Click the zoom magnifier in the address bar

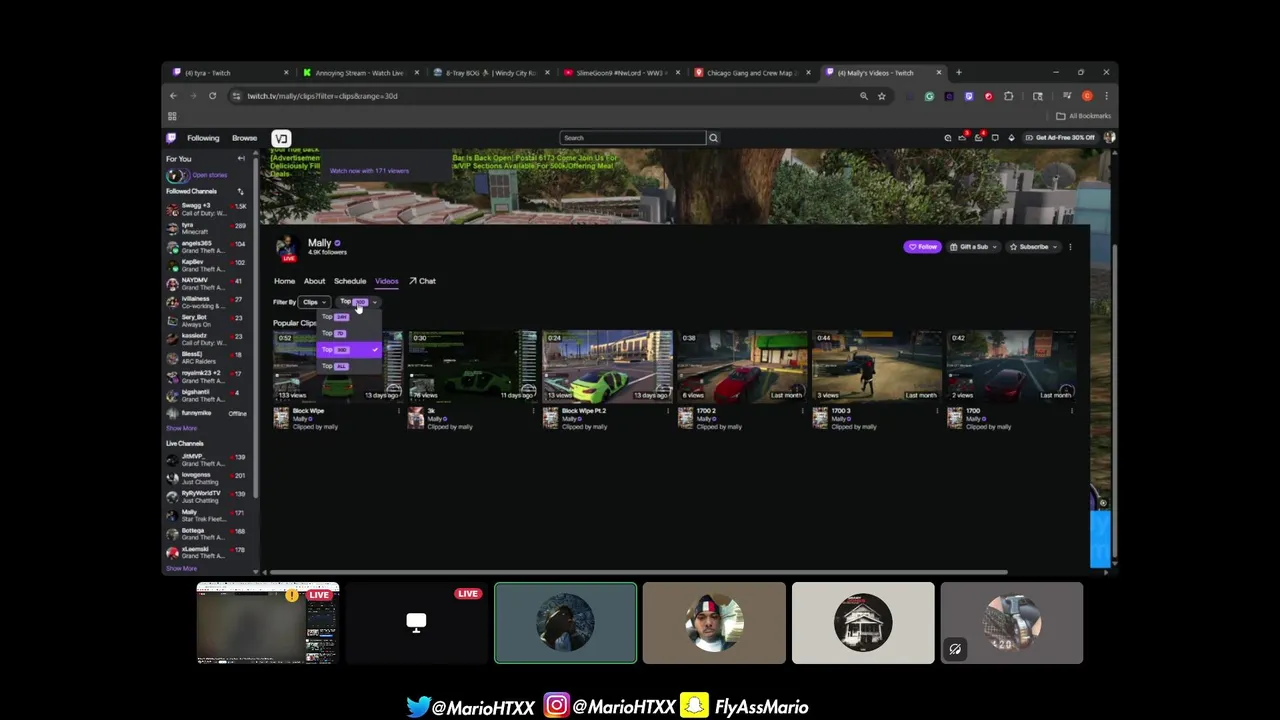click(863, 96)
